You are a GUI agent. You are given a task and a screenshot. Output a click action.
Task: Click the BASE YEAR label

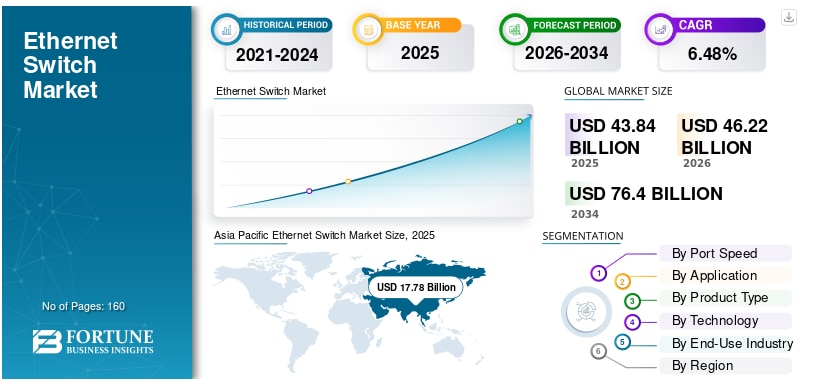pos(413,25)
